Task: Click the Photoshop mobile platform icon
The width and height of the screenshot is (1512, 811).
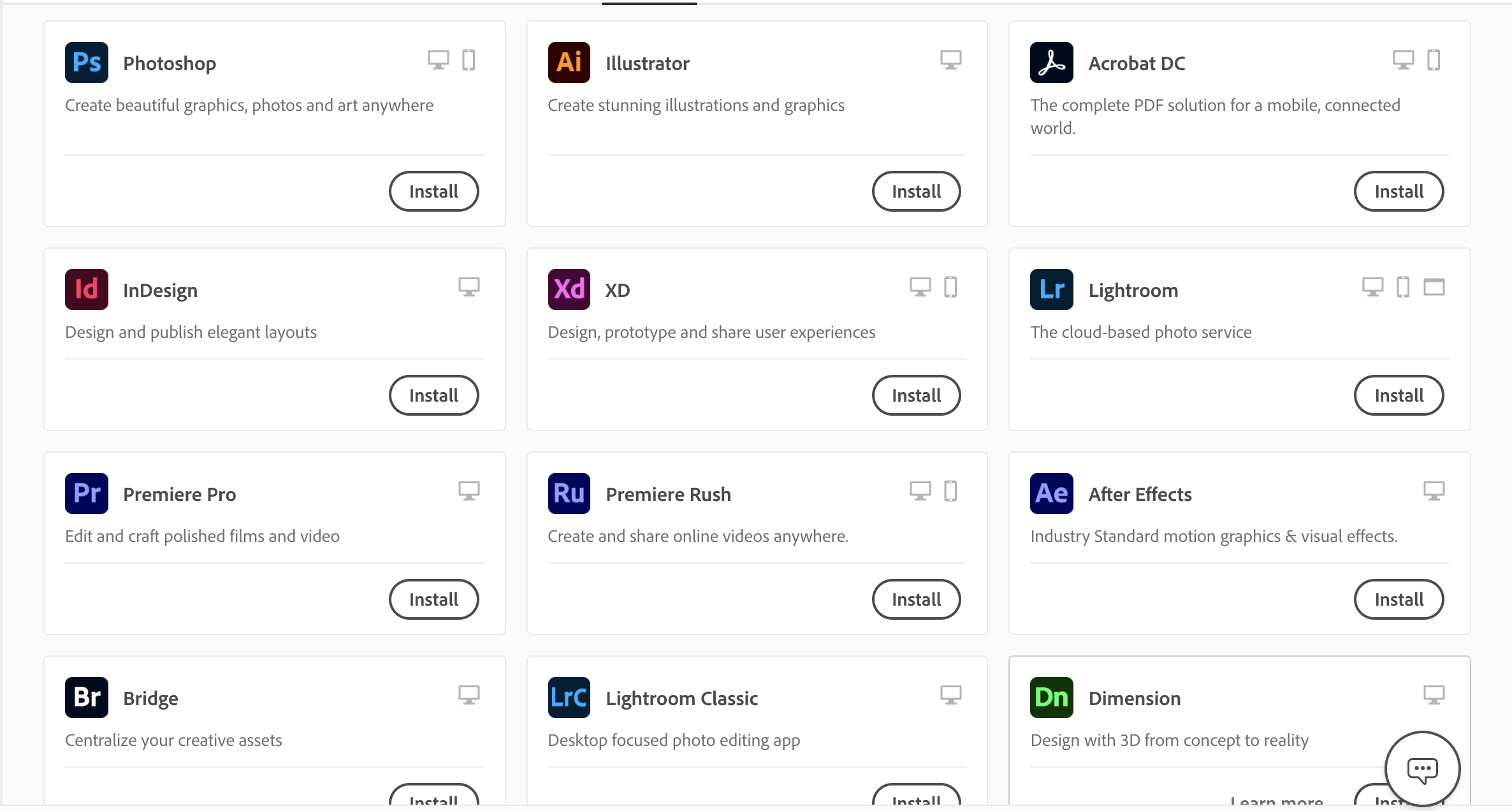Action: [469, 61]
